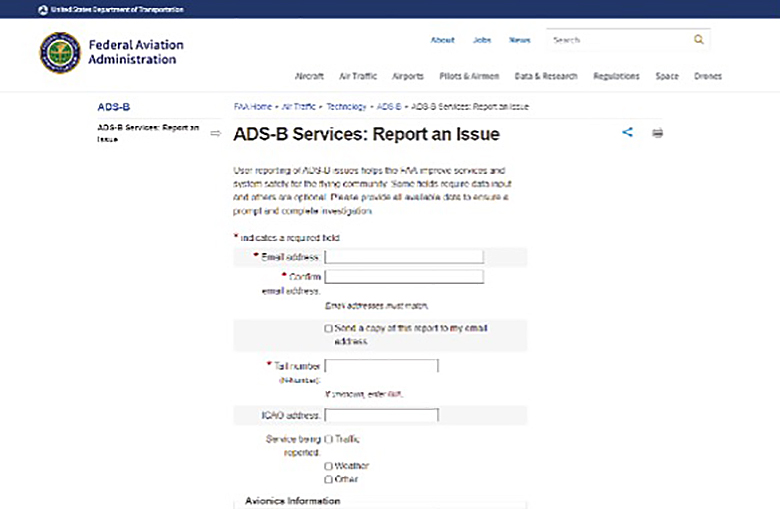Go to ADS-B breadcrumb link
This screenshot has width=780, height=509.
(x=389, y=106)
